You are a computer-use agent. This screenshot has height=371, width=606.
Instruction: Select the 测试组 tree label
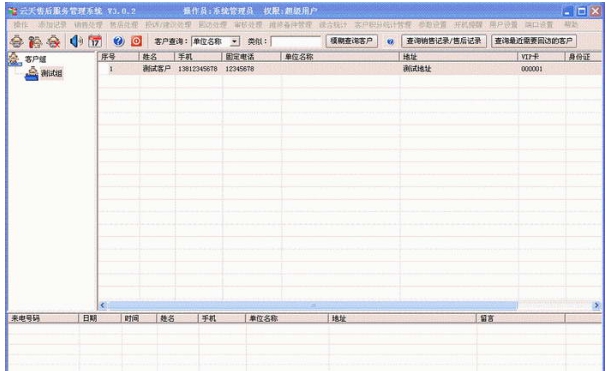click(52, 73)
